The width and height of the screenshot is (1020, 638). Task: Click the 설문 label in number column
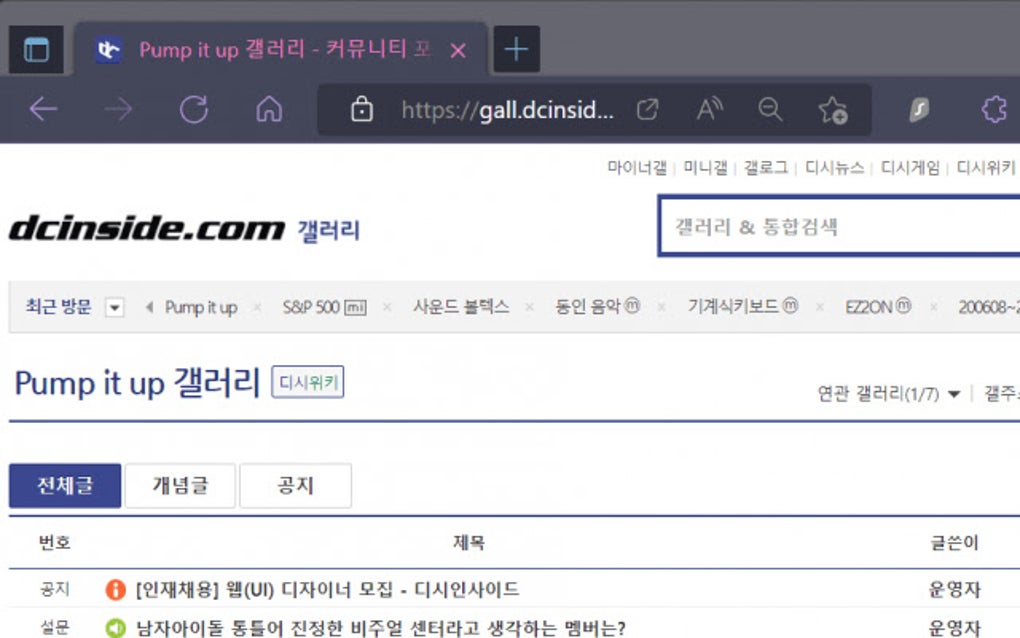click(x=55, y=628)
